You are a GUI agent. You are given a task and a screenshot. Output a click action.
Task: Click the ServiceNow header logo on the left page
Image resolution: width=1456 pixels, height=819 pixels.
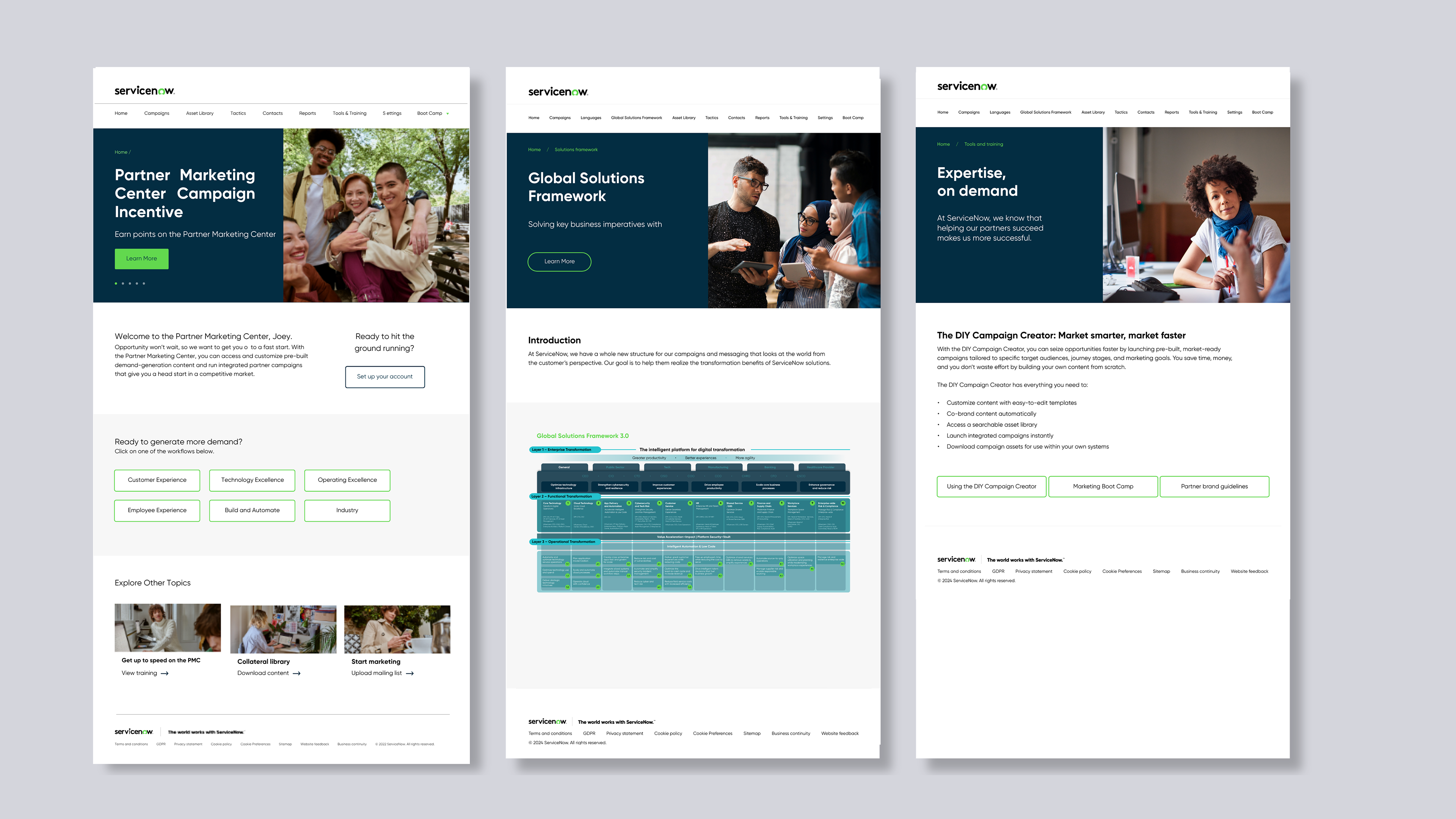145,91
